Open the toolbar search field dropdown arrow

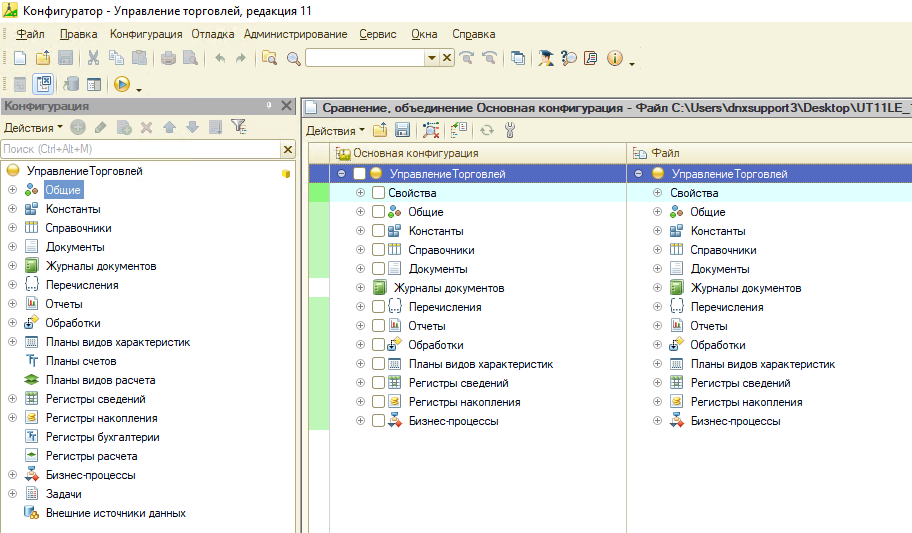(x=431, y=58)
